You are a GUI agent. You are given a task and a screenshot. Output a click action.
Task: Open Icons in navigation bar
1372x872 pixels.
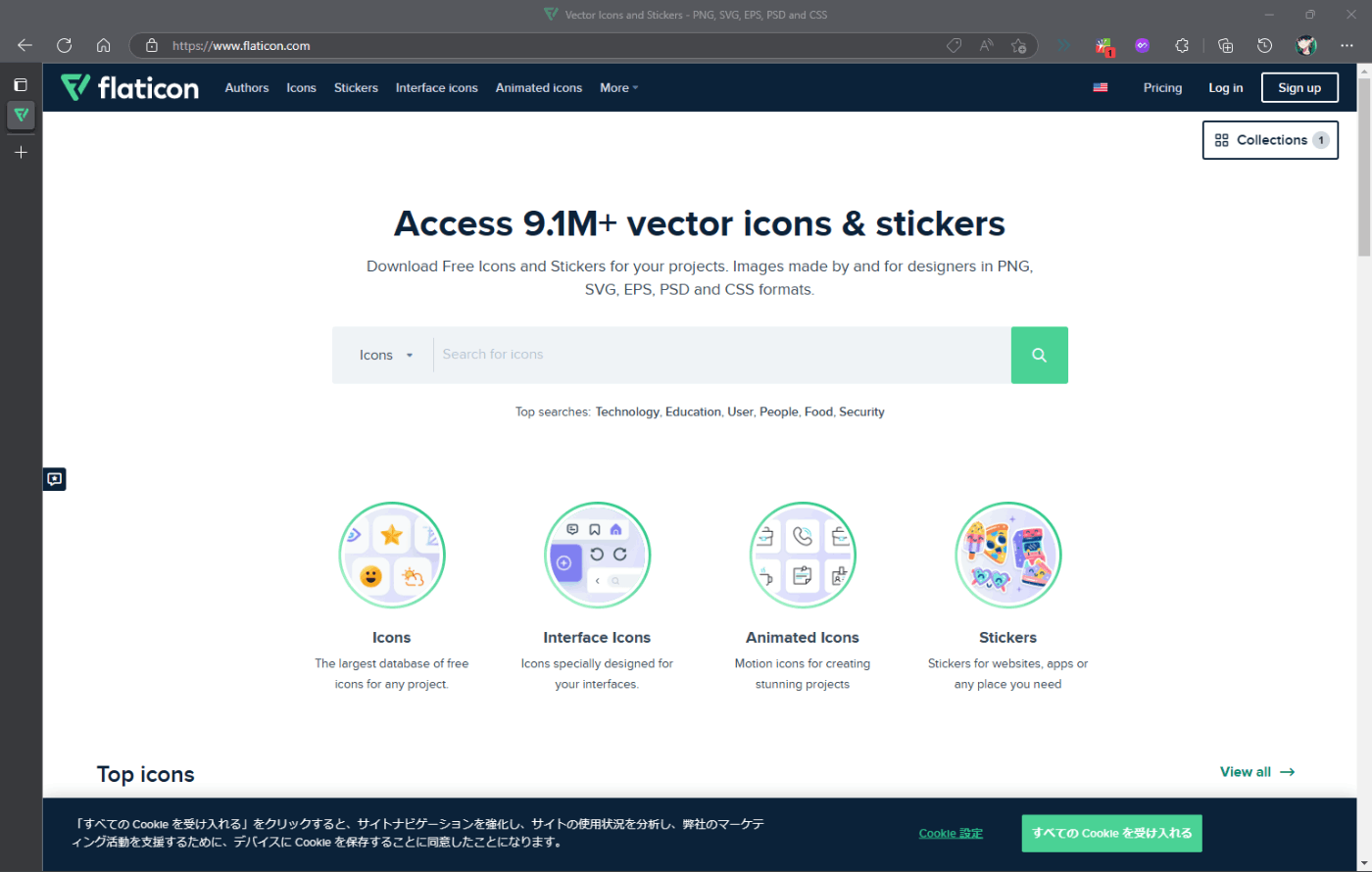click(302, 87)
